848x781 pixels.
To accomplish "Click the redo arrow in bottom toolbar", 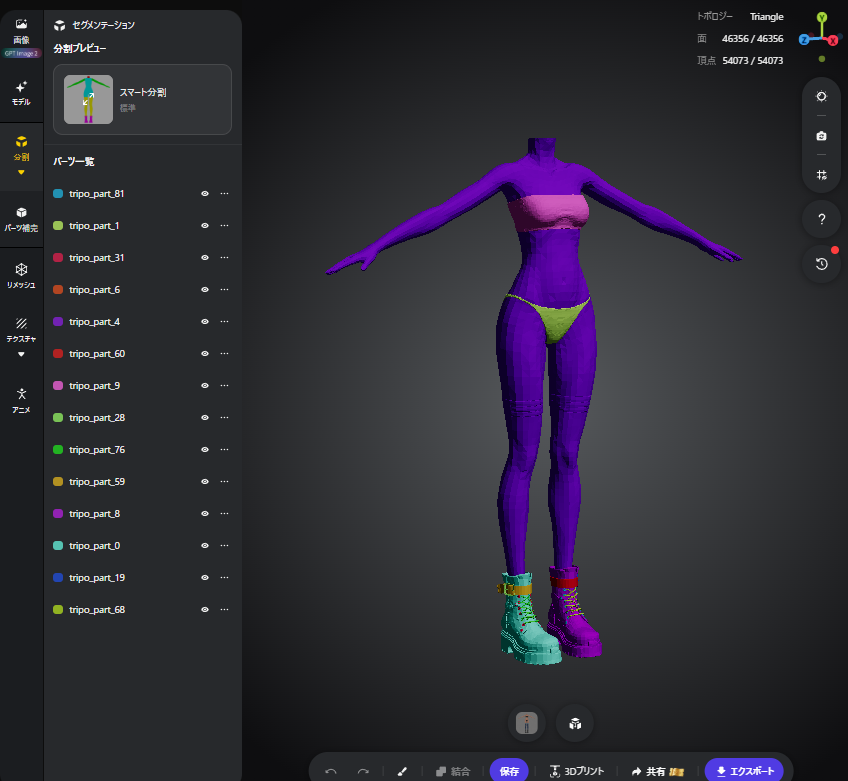I will (x=363, y=771).
